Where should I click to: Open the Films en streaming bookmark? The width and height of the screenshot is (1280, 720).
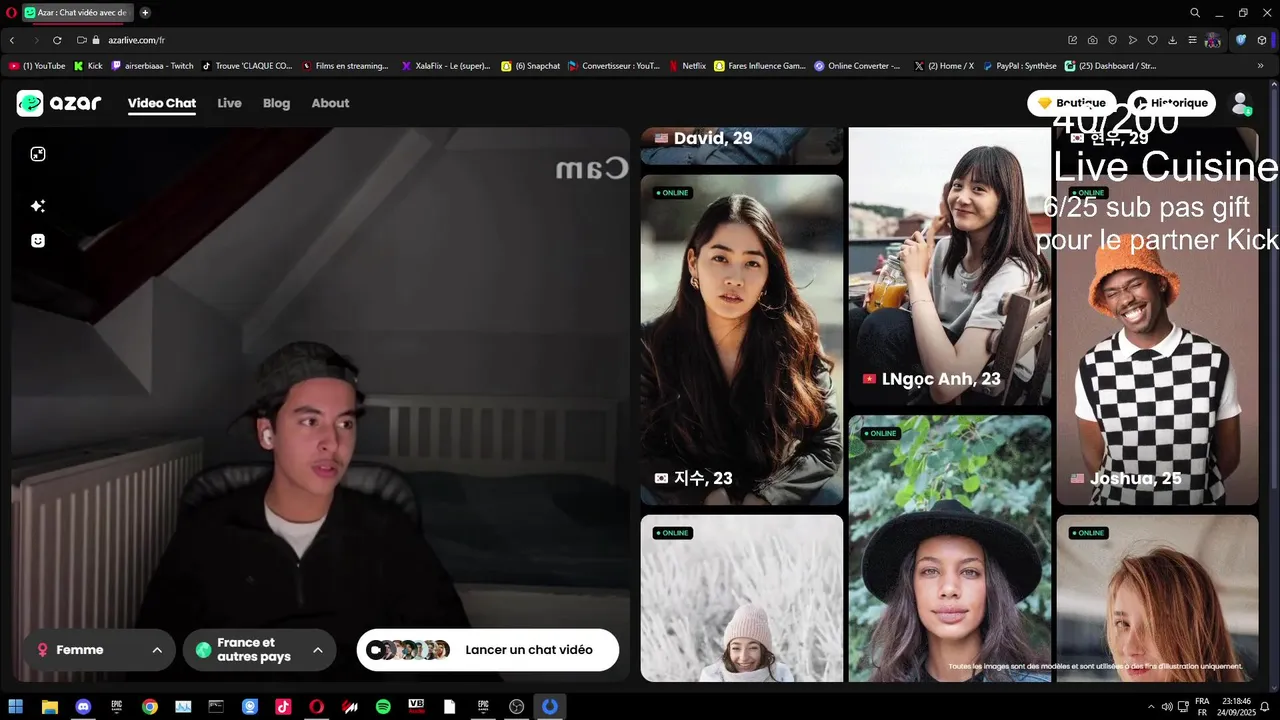coord(345,66)
